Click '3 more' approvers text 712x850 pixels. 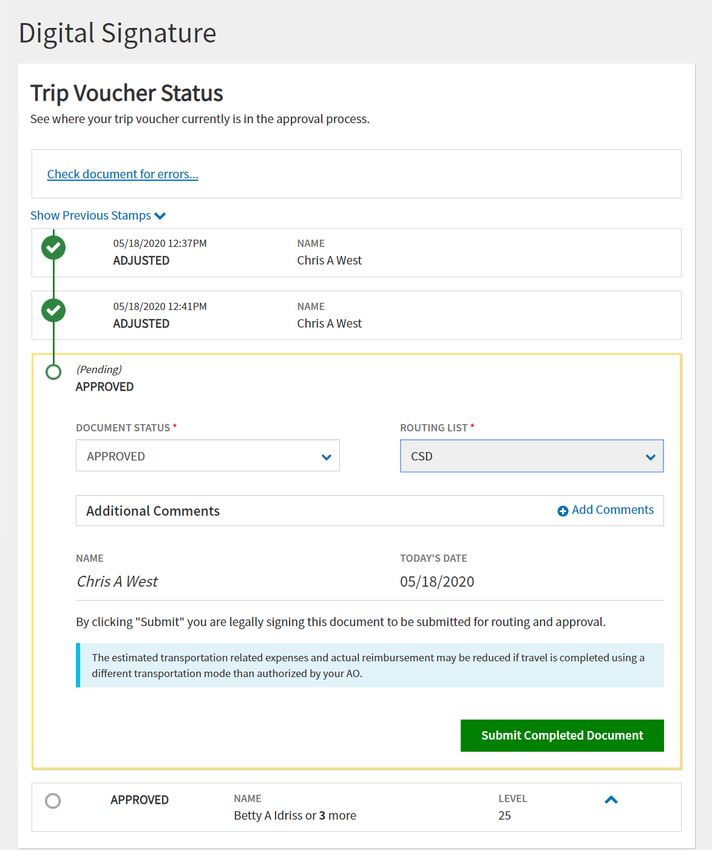[x=337, y=815]
